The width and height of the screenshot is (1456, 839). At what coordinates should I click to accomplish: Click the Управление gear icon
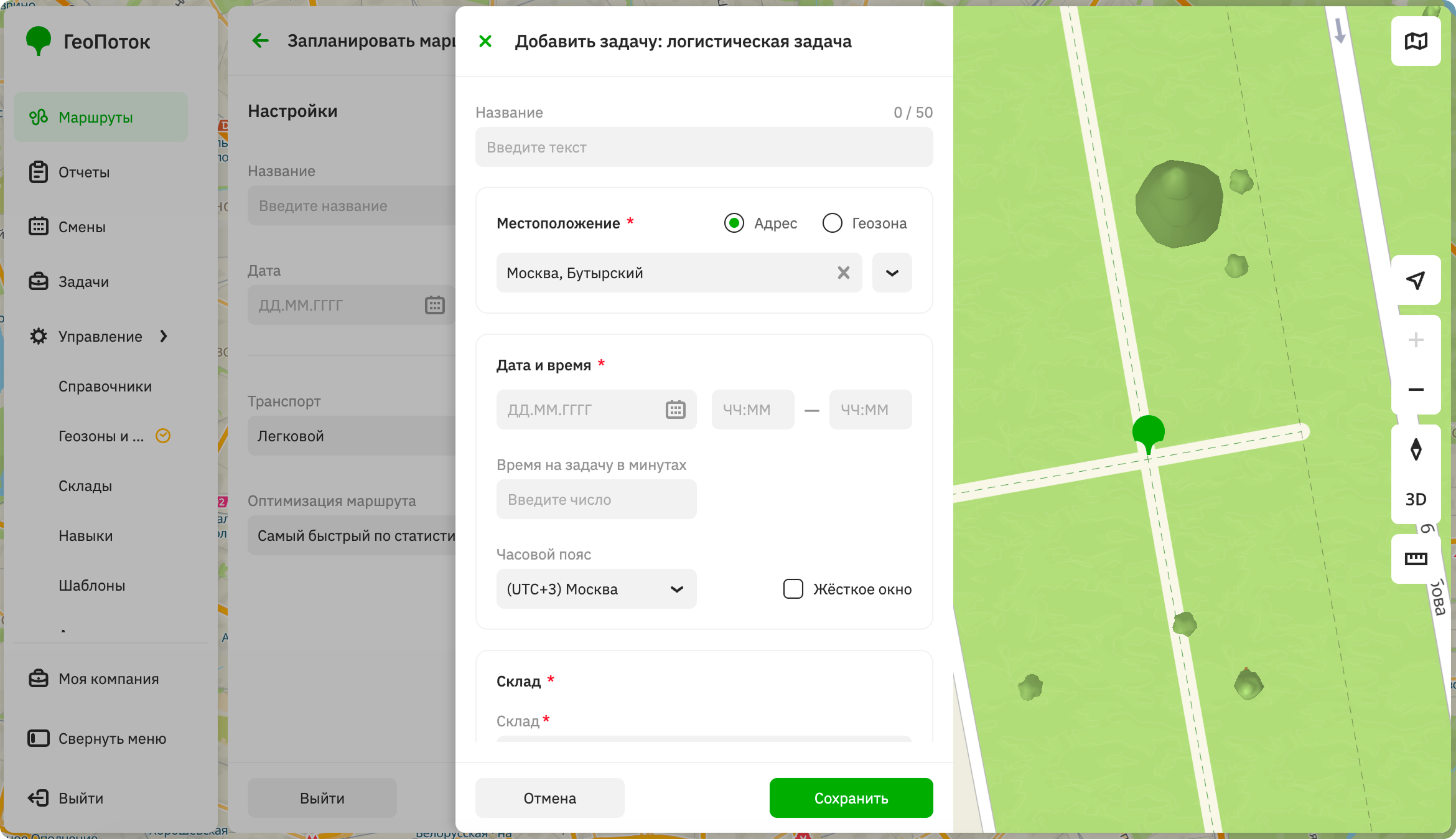click(39, 336)
